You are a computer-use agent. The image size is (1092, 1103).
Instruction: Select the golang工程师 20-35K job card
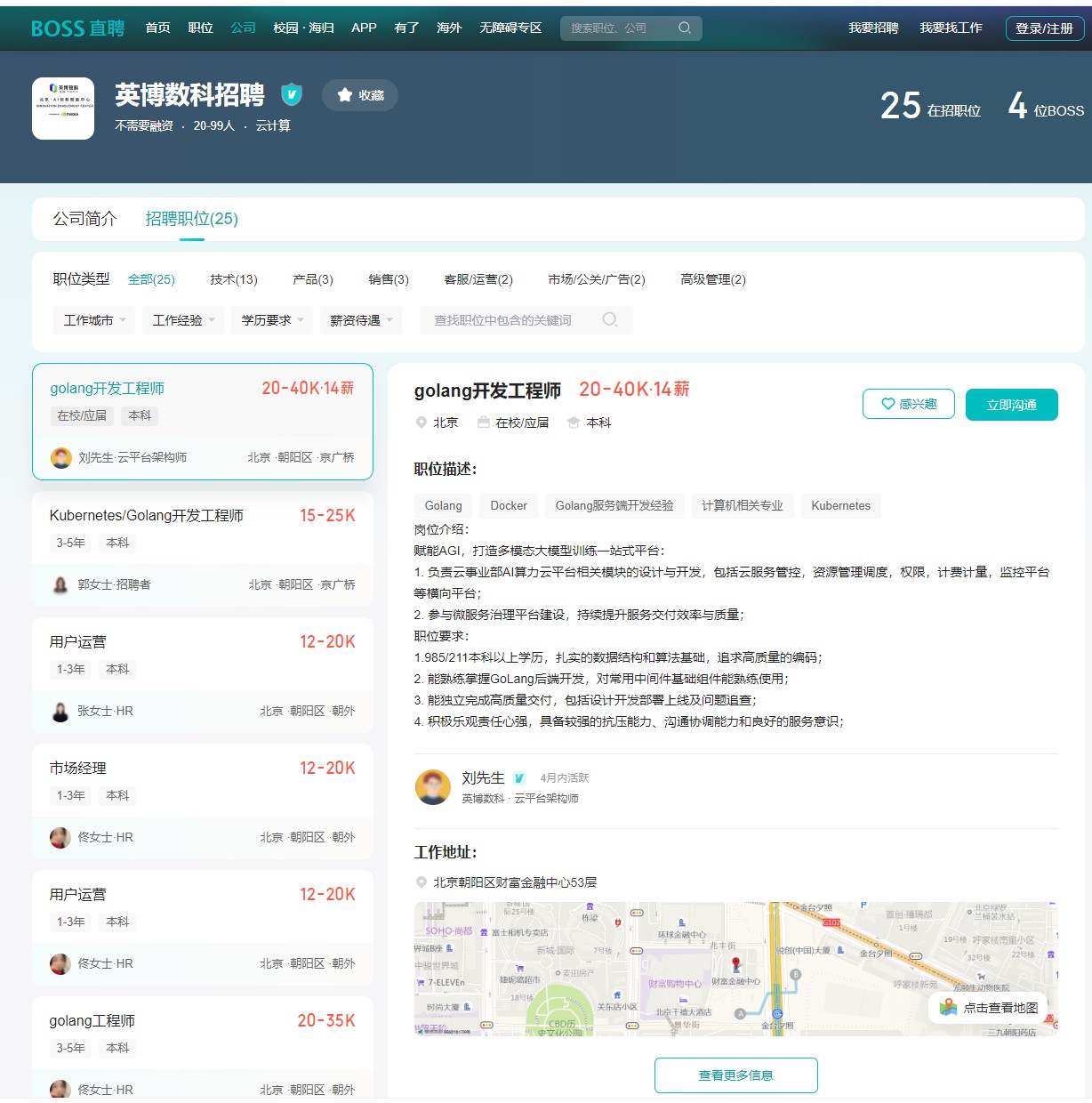(x=203, y=1048)
